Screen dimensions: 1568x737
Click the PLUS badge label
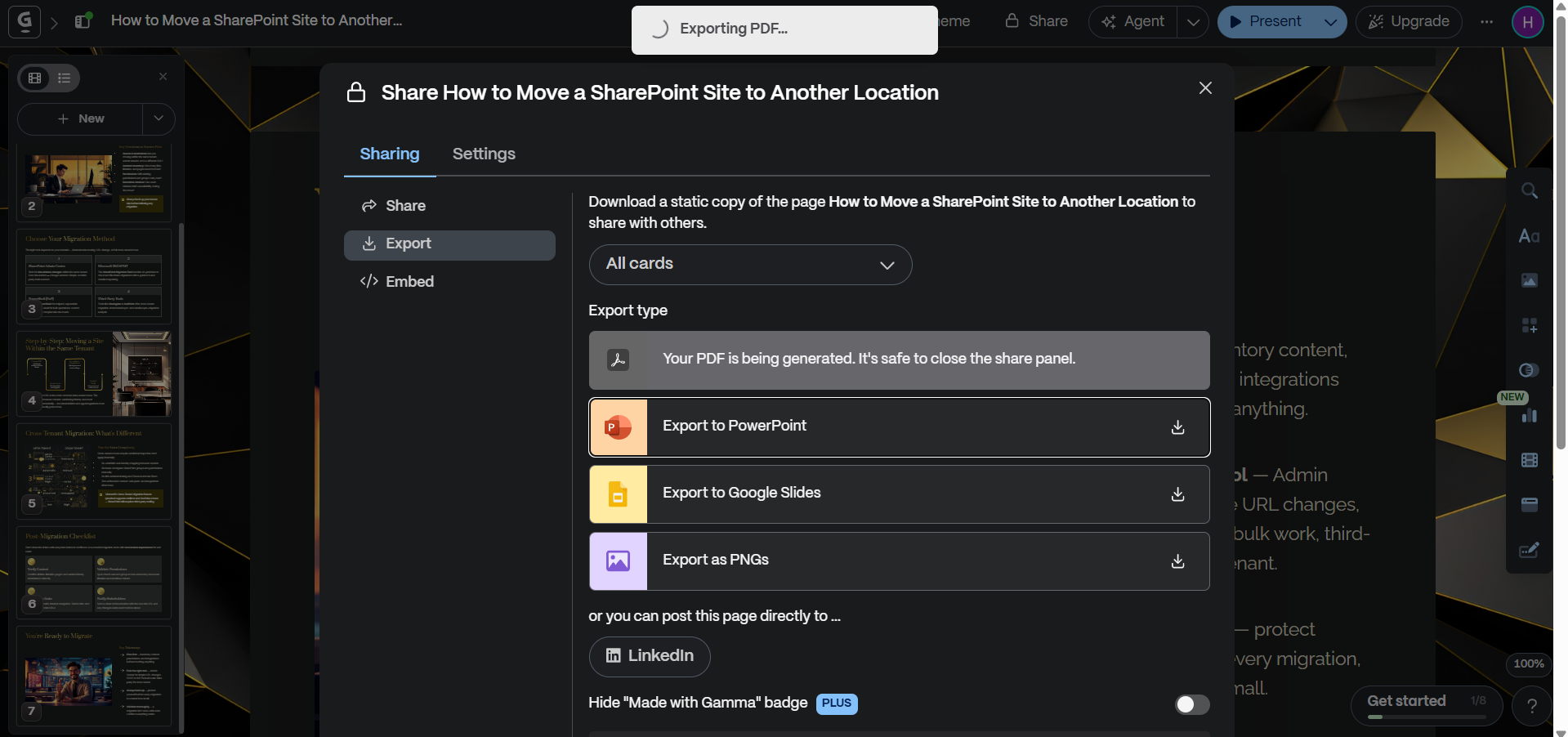tap(837, 703)
